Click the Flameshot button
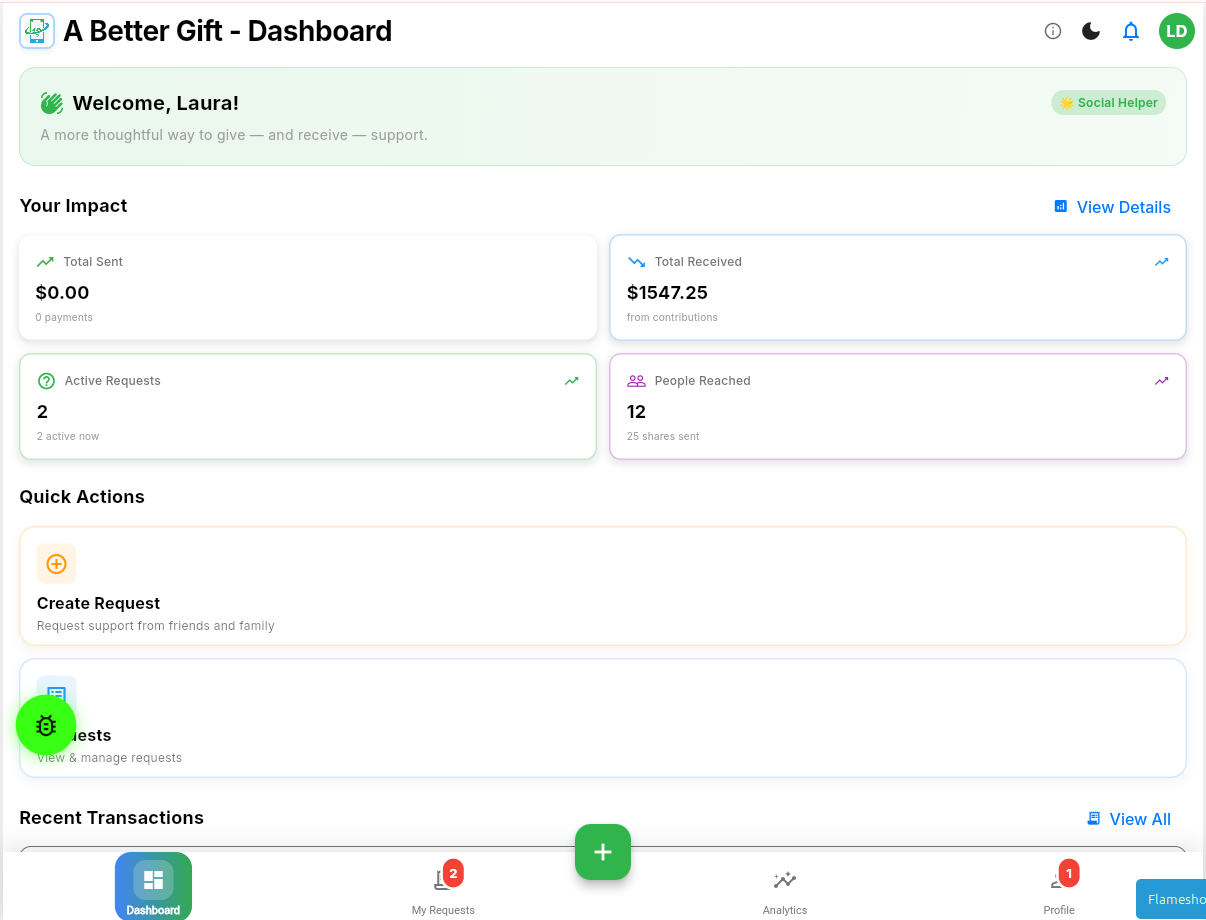This screenshot has width=1206, height=920. pos(1171,899)
